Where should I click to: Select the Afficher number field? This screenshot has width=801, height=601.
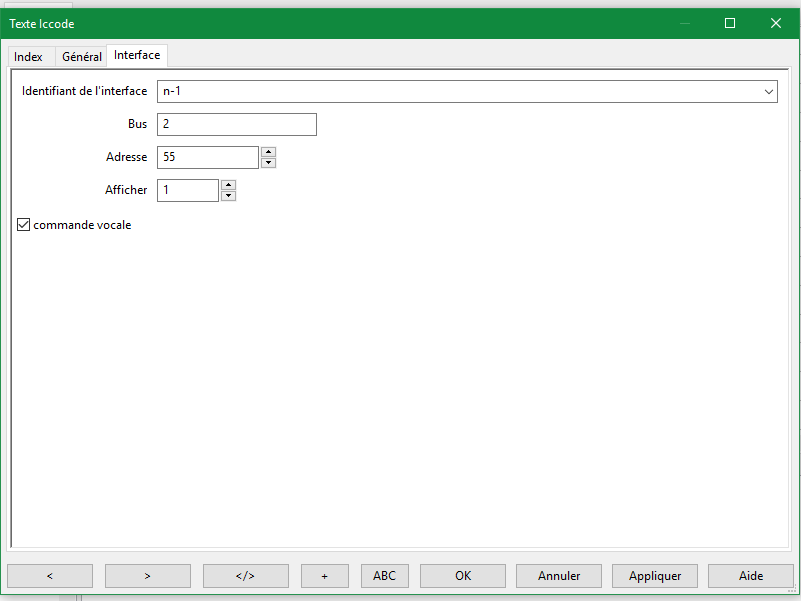tap(188, 190)
